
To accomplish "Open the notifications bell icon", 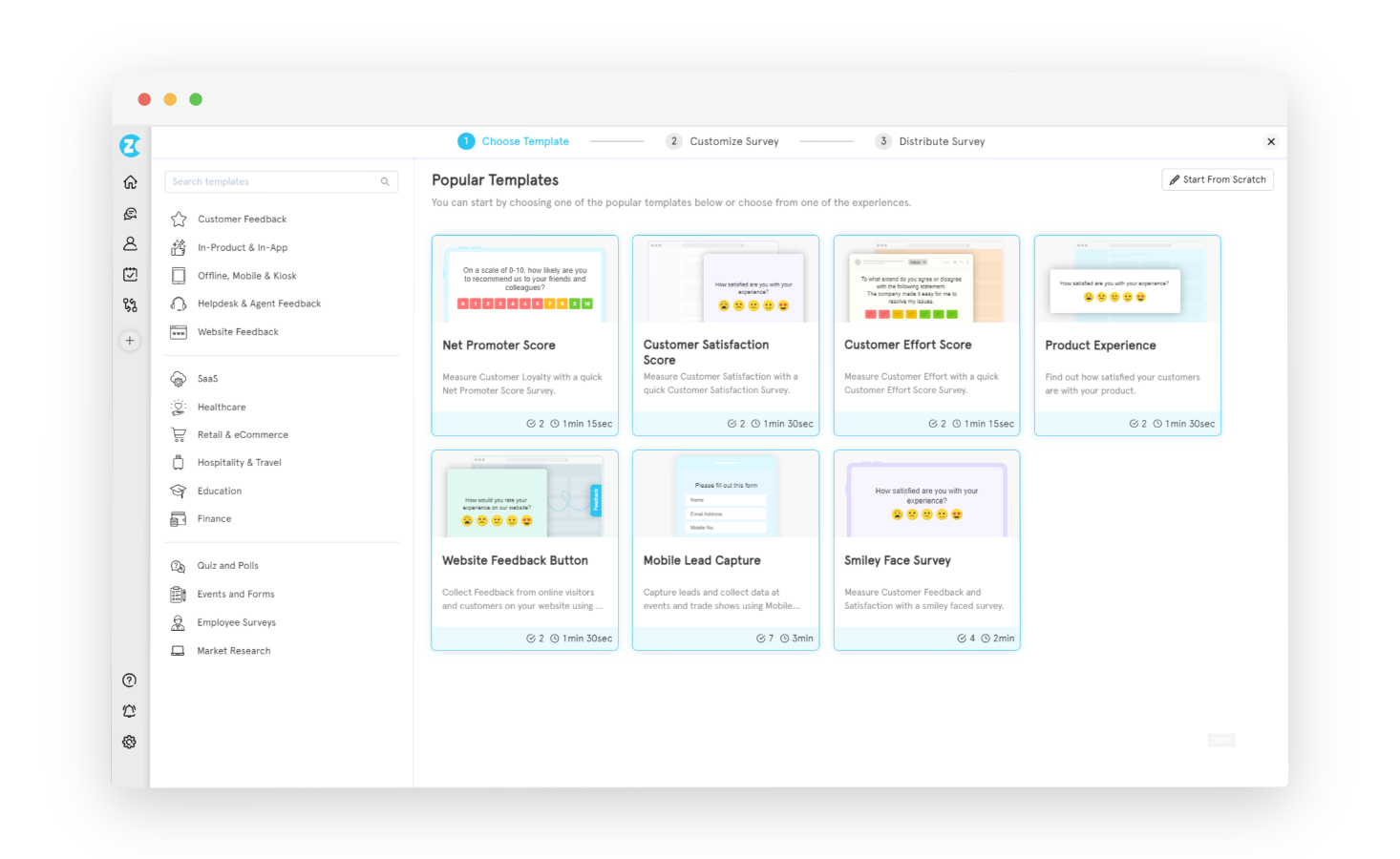I will 130,710.
